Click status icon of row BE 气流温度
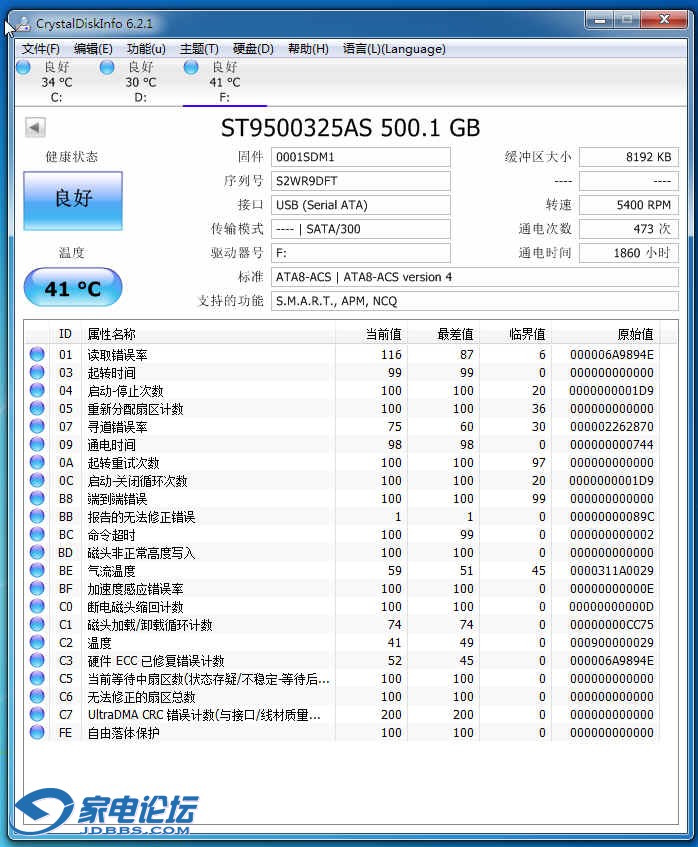Screen dimensions: 698x847 pyautogui.click(x=37, y=570)
